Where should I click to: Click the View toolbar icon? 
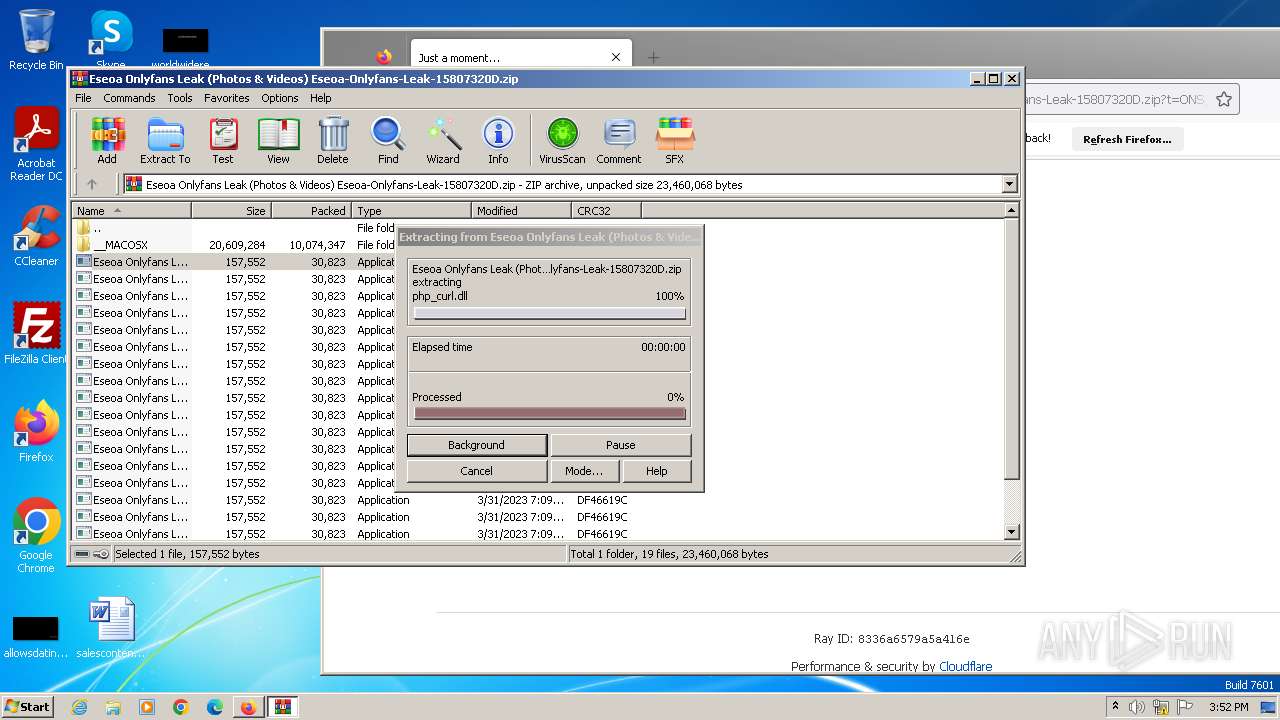point(278,140)
